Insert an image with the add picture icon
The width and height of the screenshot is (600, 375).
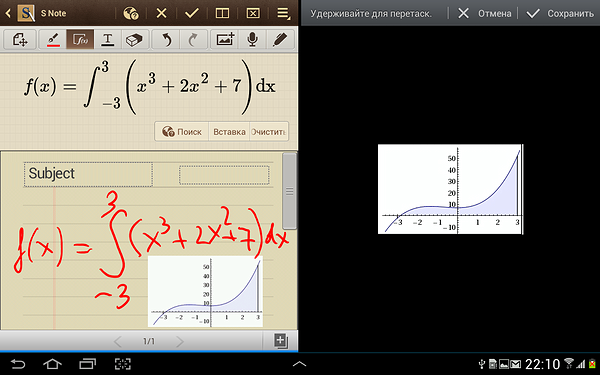[225, 39]
